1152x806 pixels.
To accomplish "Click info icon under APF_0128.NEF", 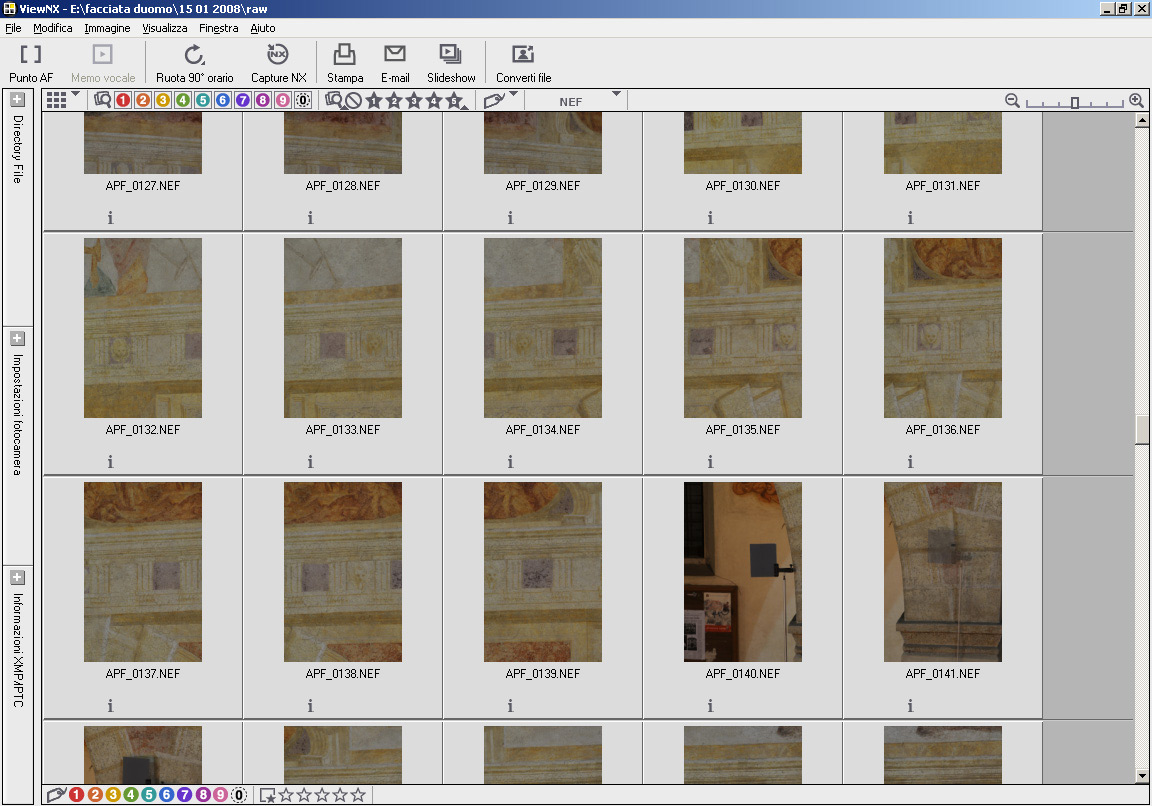I will point(310,217).
